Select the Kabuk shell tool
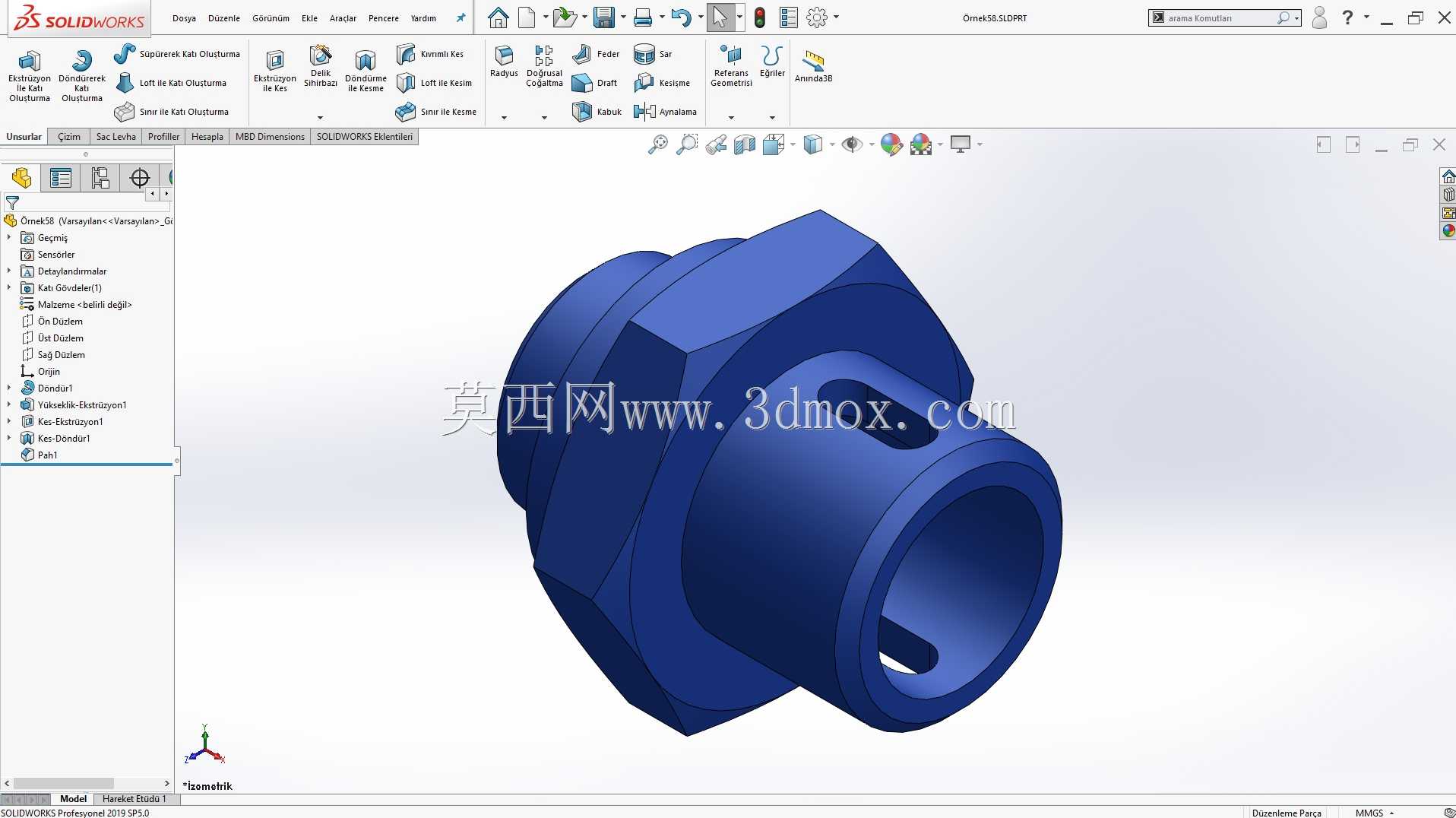1456x818 pixels. [x=597, y=112]
